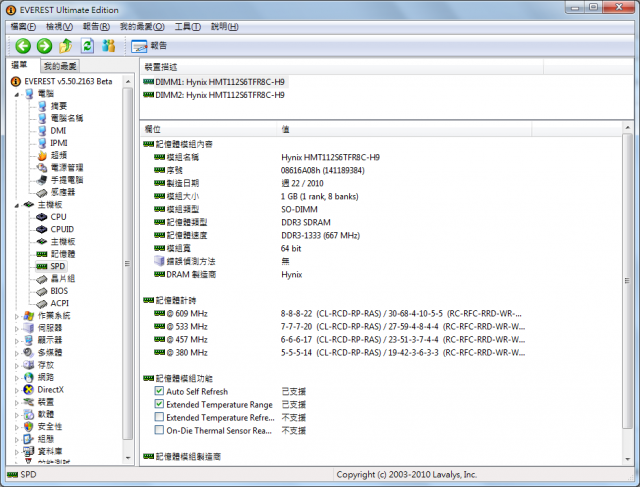The image size is (640, 487).
Task: Select the 序號 08616A08h value row
Action: tap(259, 170)
